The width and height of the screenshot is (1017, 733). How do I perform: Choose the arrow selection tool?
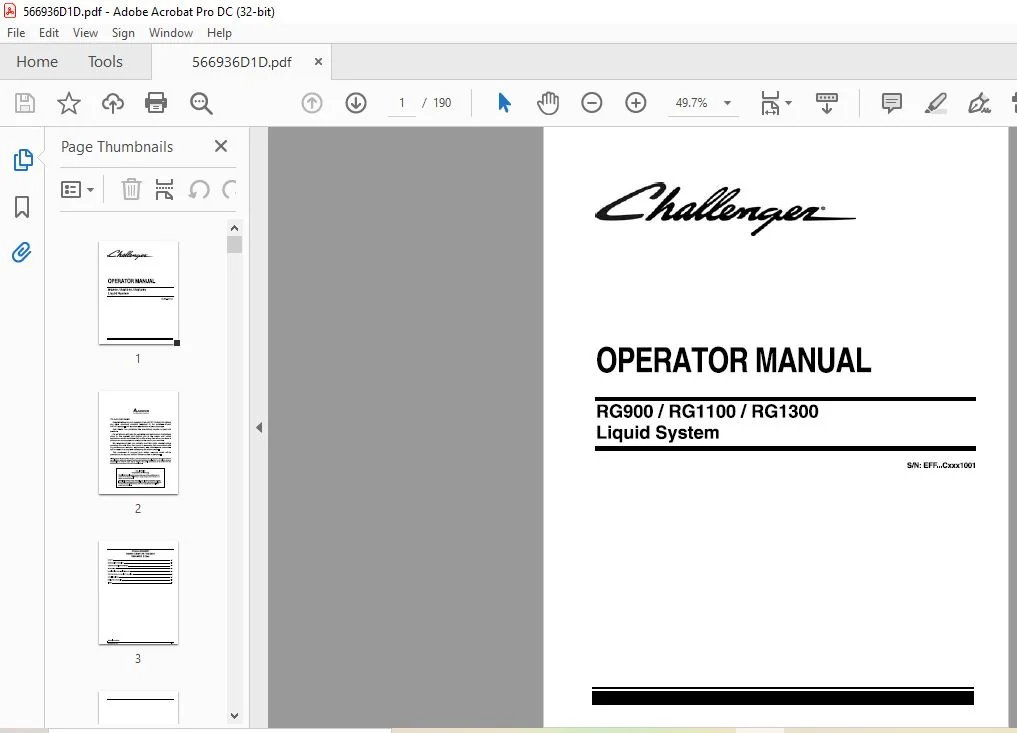point(504,102)
